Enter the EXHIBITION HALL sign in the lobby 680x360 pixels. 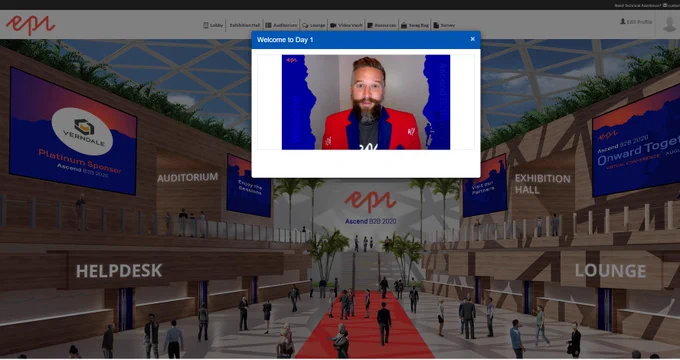click(x=542, y=184)
